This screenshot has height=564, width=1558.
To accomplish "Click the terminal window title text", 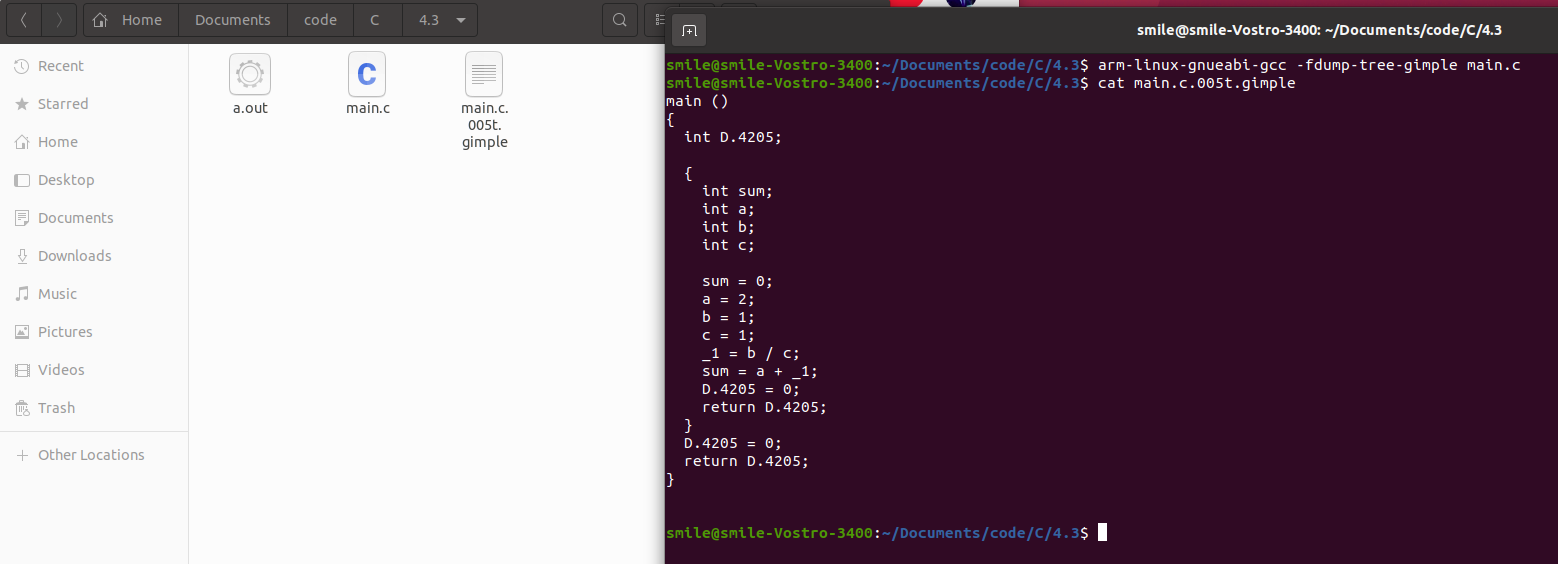I will coord(1319,31).
